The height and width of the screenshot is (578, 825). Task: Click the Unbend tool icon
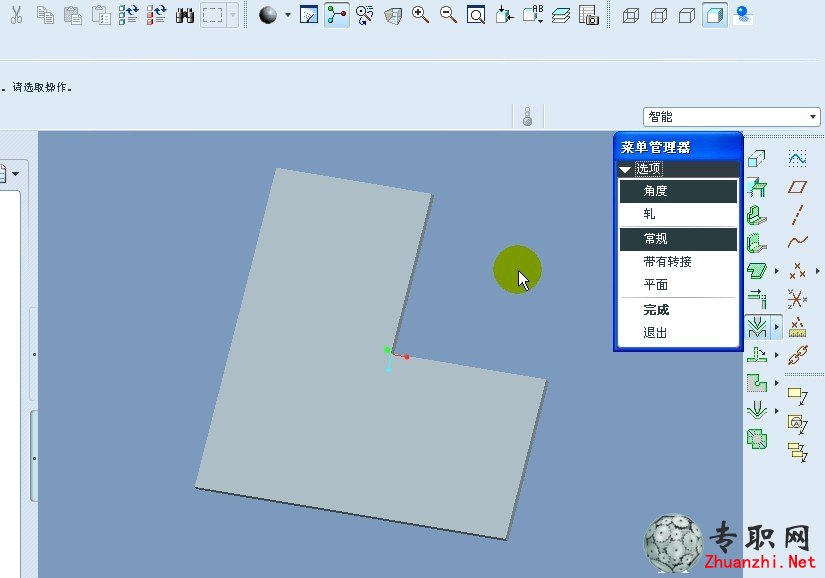click(757, 355)
